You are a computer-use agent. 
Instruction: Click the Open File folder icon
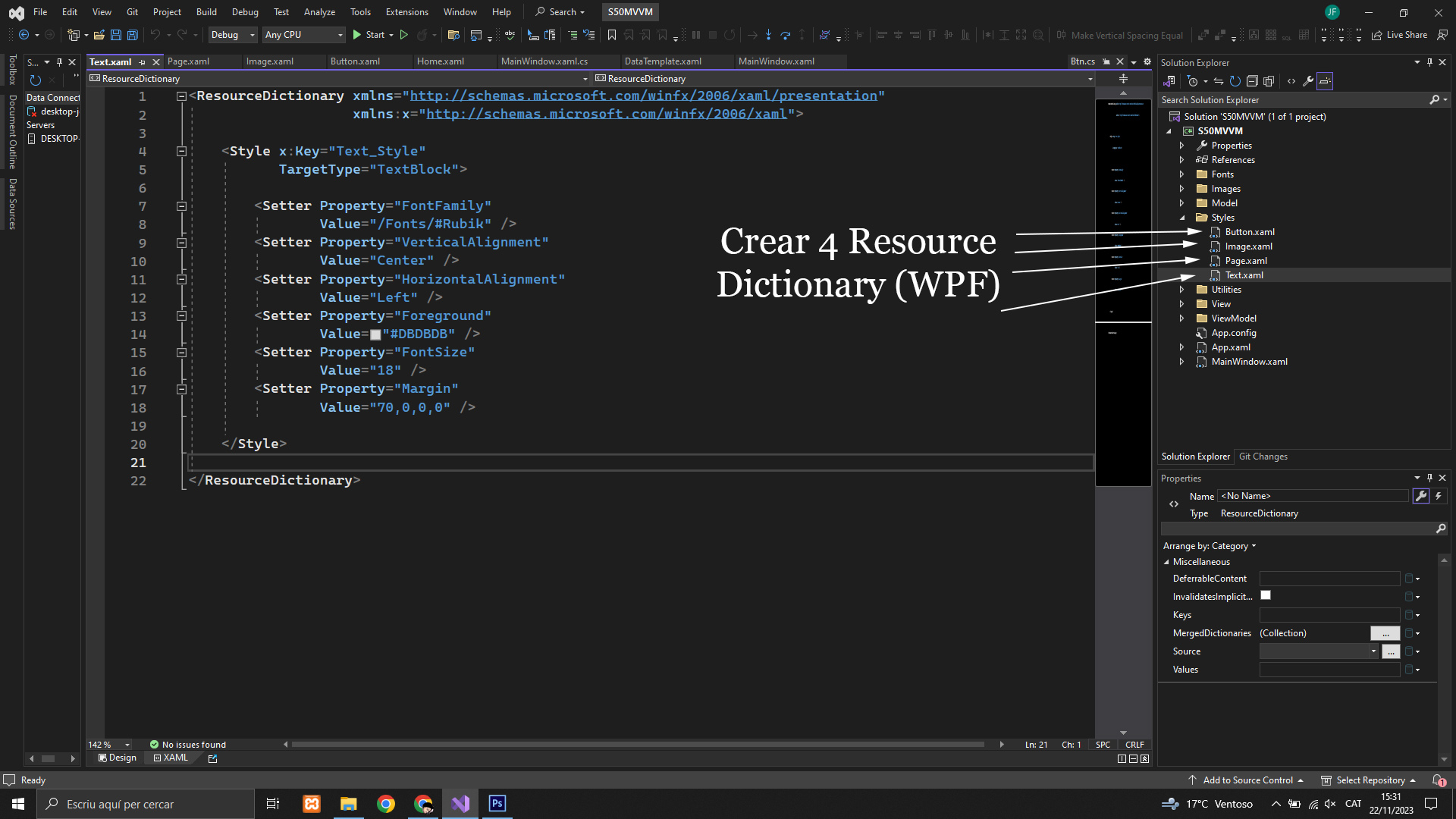99,35
